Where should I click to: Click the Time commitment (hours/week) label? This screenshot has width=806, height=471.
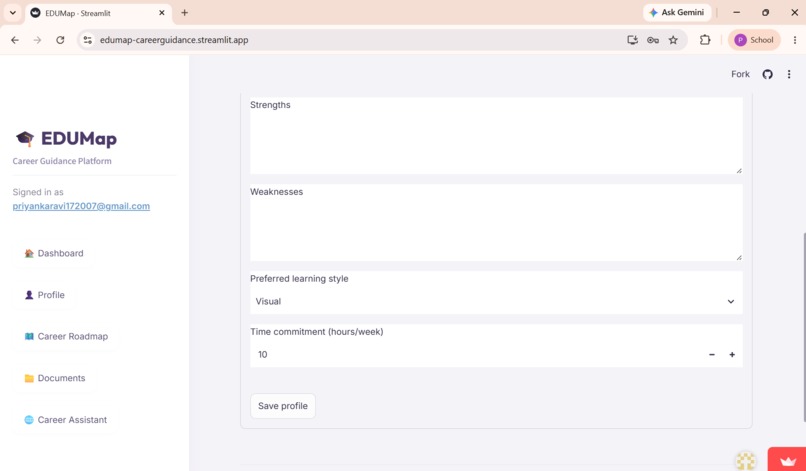pyautogui.click(x=317, y=332)
